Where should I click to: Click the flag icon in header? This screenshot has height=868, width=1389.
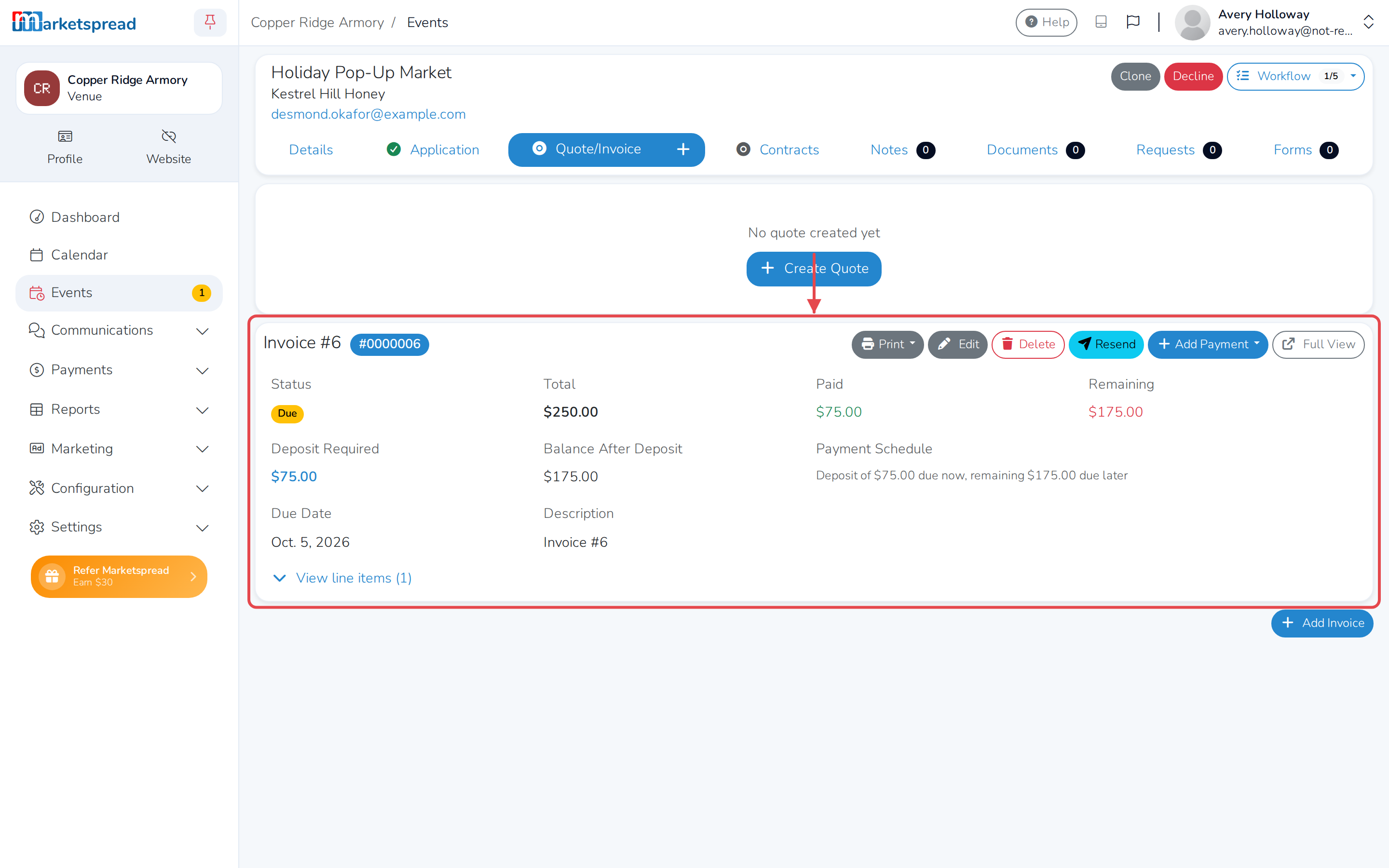(1133, 22)
